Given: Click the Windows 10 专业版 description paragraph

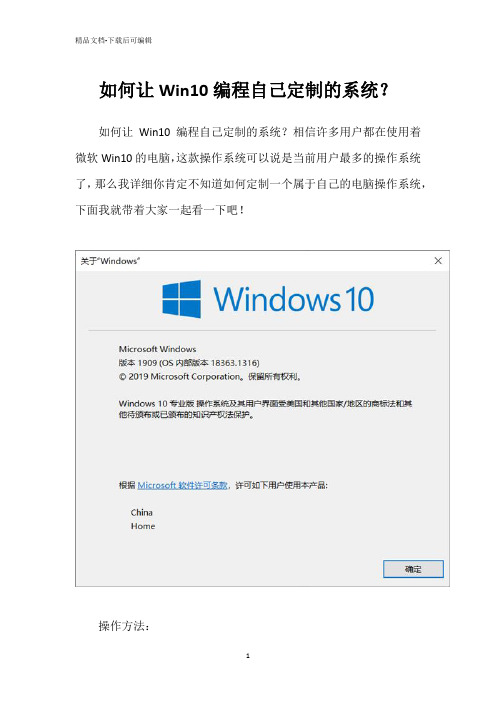Looking at the screenshot, I should tap(265, 409).
